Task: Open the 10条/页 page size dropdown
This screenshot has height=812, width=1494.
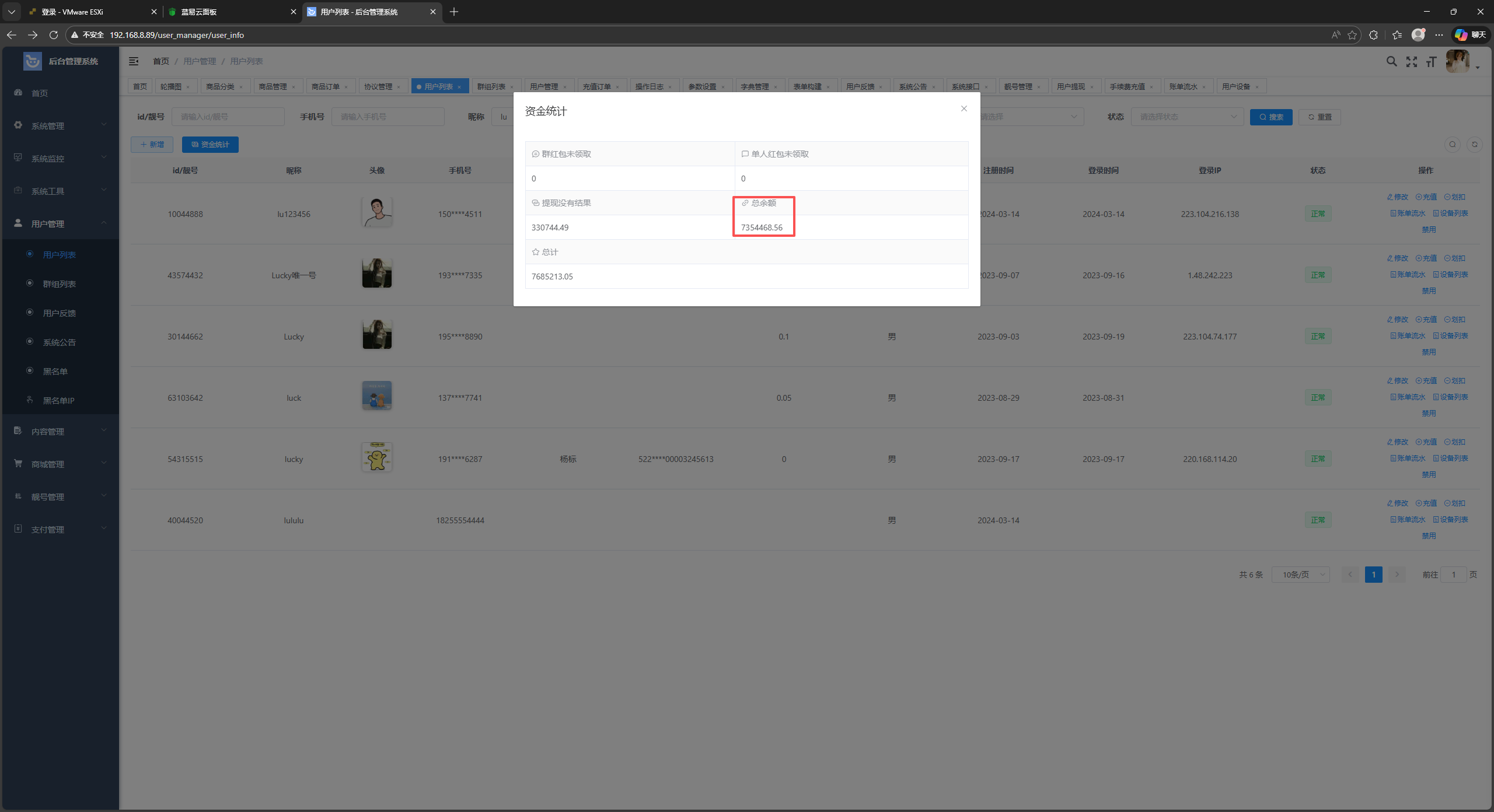Action: [x=1301, y=575]
